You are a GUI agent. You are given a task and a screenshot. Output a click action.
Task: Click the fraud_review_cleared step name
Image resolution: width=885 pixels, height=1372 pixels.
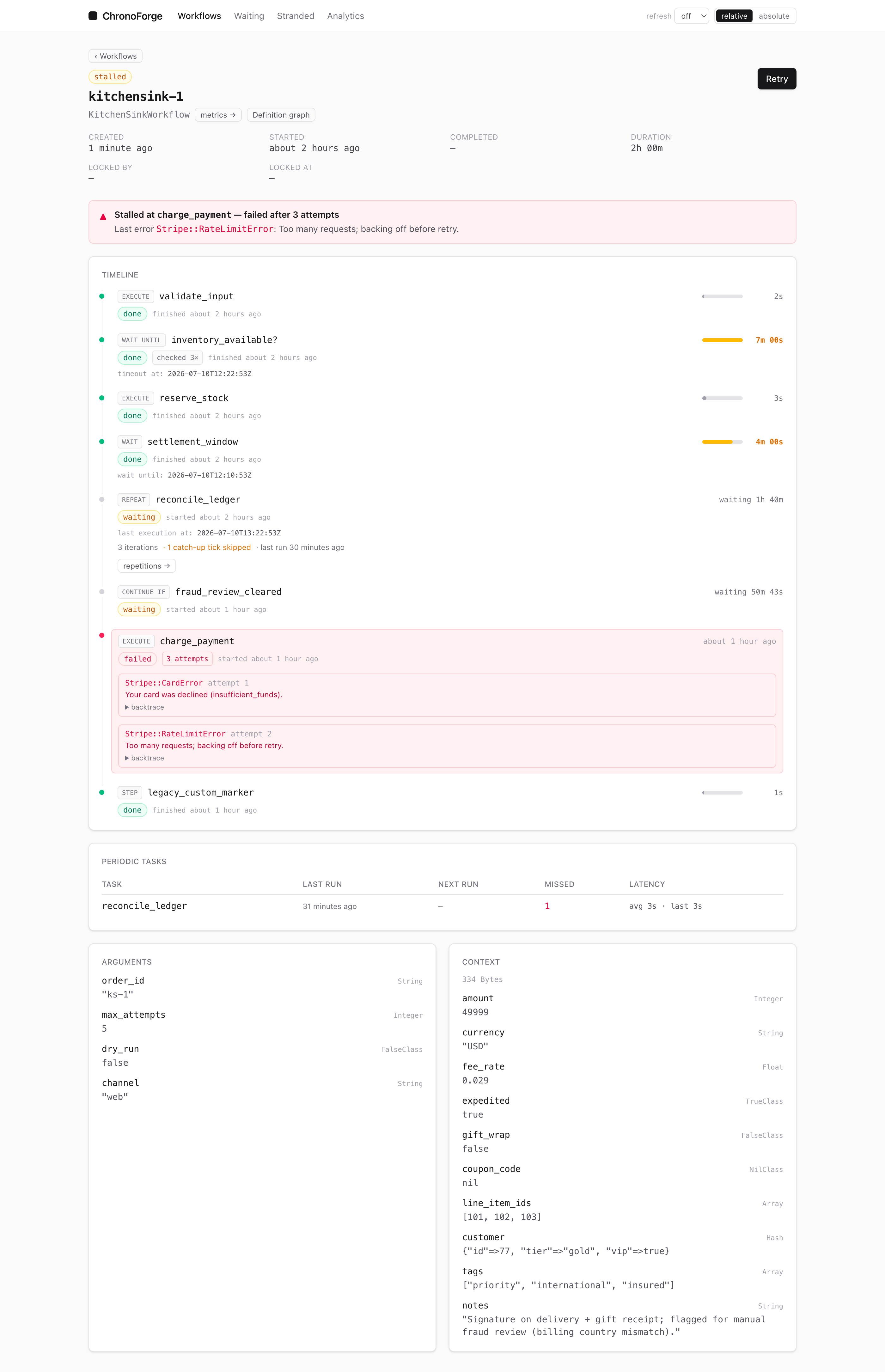pyautogui.click(x=228, y=592)
